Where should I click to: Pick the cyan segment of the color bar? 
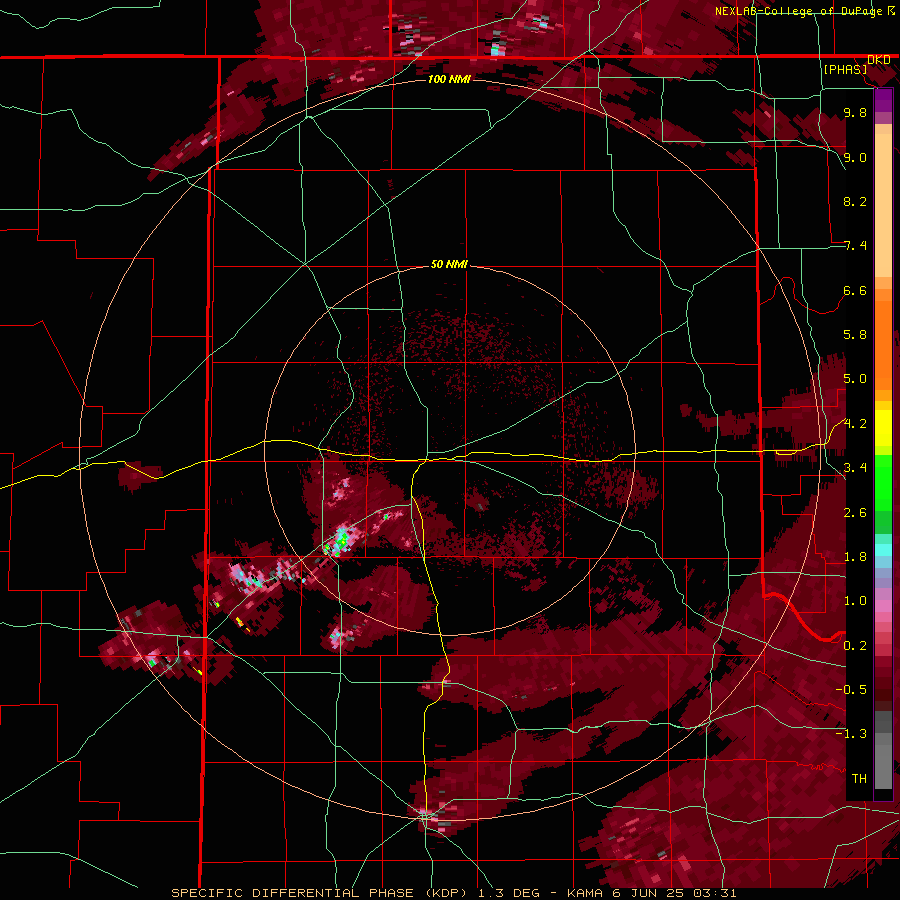(x=883, y=550)
